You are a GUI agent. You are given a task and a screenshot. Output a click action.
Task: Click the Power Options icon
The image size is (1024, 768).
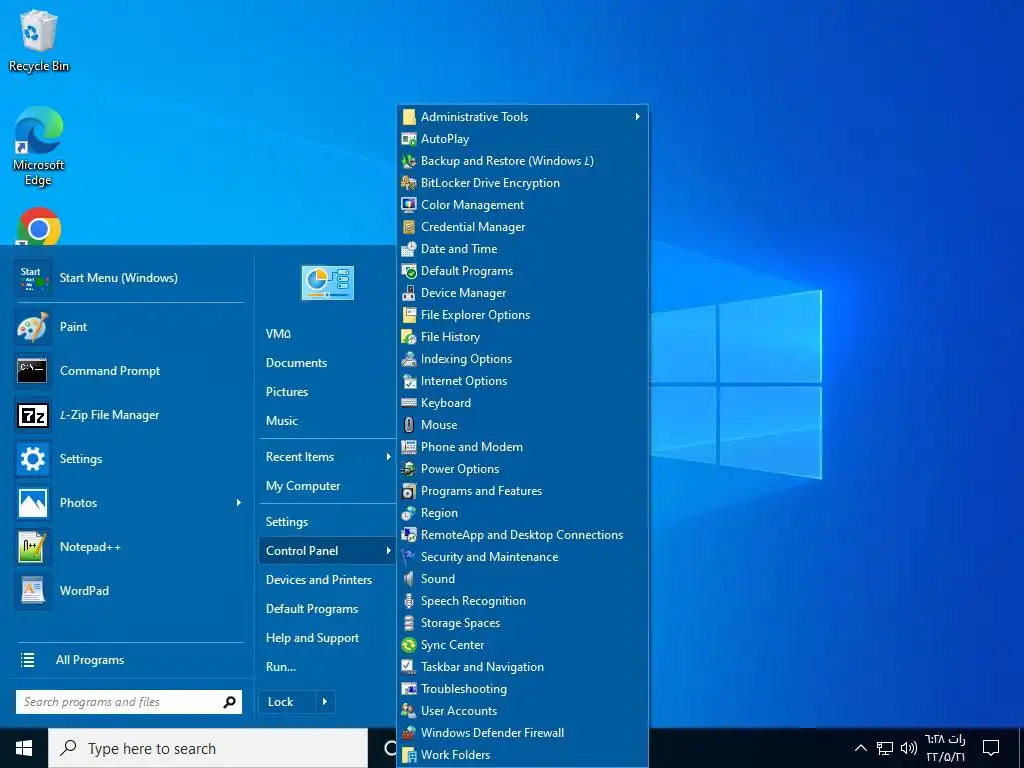pyautogui.click(x=409, y=469)
